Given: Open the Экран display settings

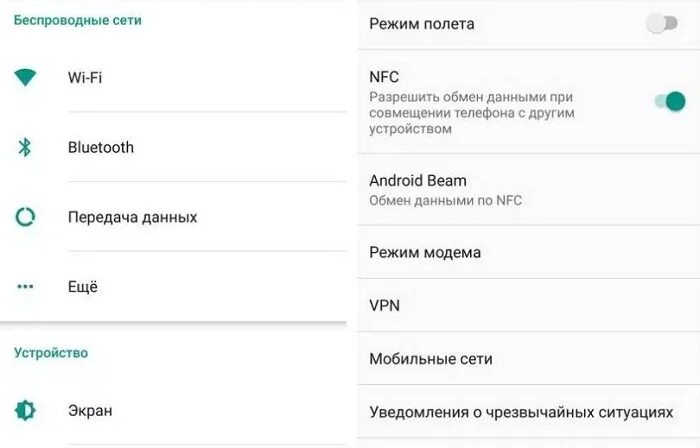Looking at the screenshot, I should (173, 411).
